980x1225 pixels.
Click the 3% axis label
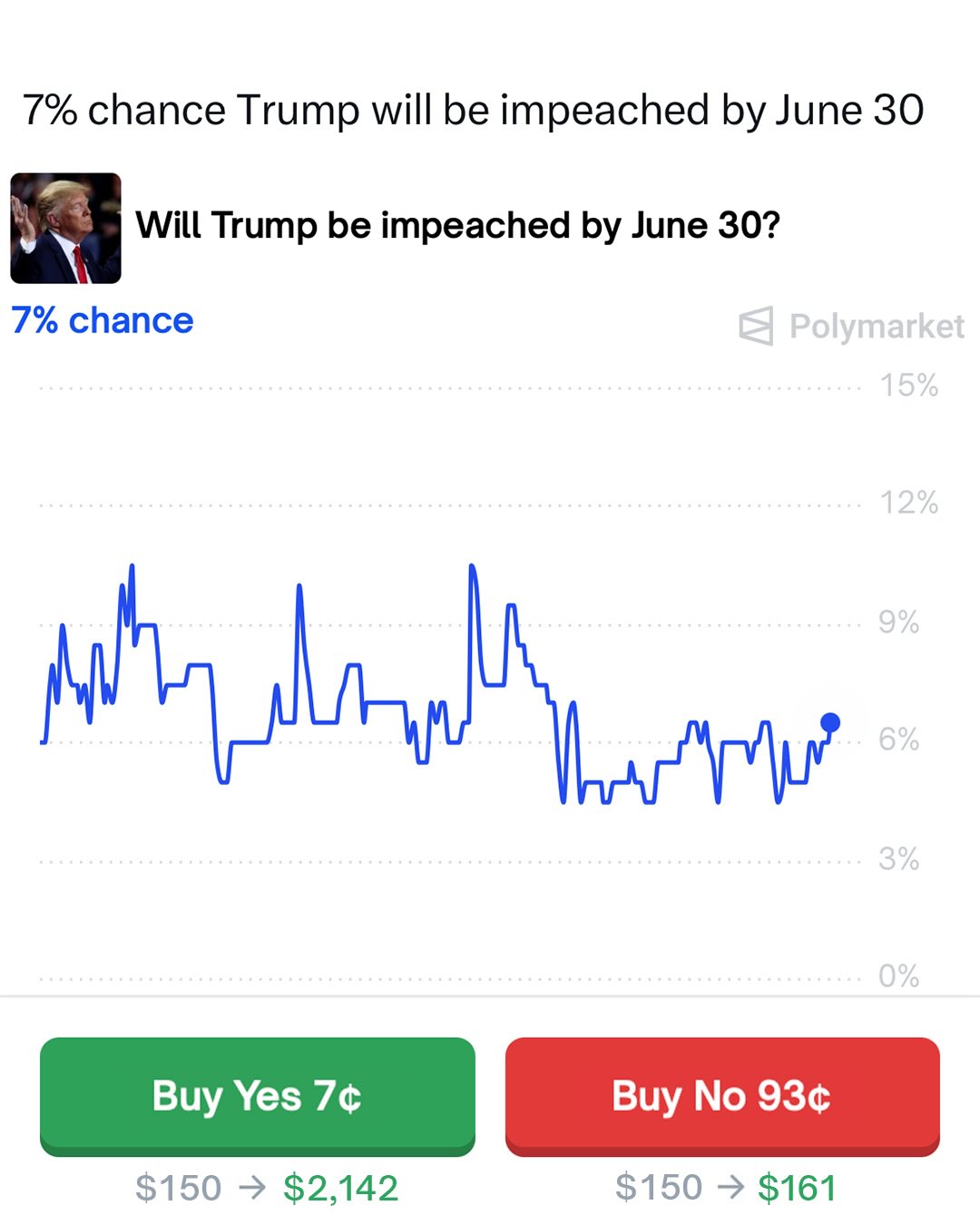point(898,858)
